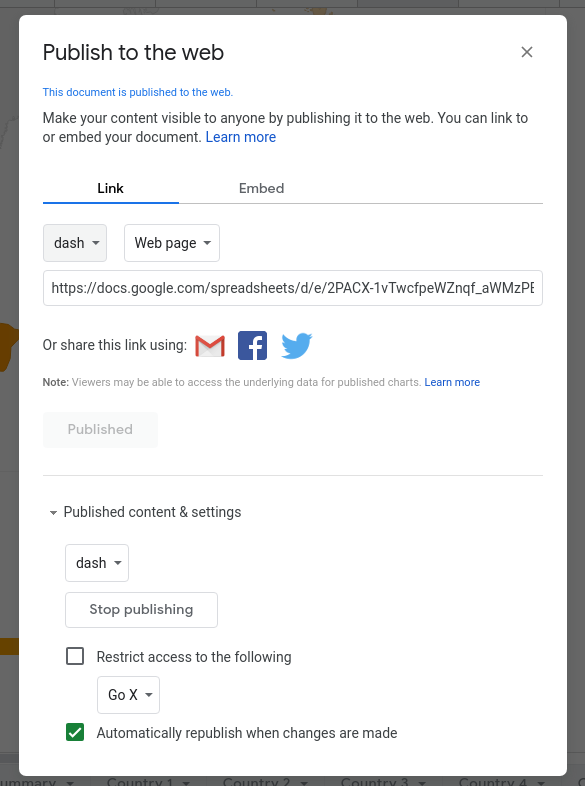The width and height of the screenshot is (585, 786).
Task: Click the disabled Published button
Action: (x=100, y=430)
